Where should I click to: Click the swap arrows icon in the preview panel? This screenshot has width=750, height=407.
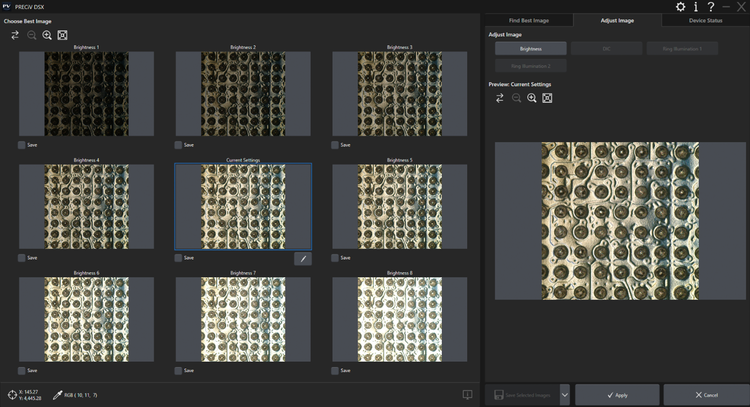point(499,98)
